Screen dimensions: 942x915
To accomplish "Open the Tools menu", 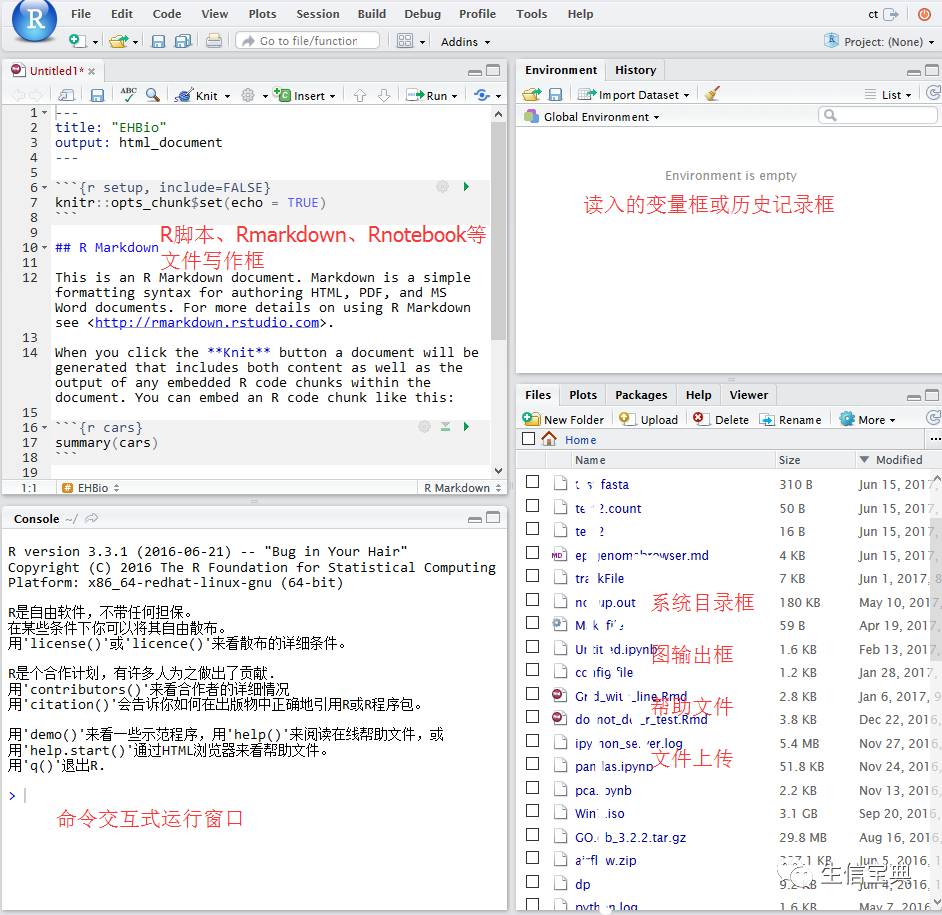I will [531, 14].
